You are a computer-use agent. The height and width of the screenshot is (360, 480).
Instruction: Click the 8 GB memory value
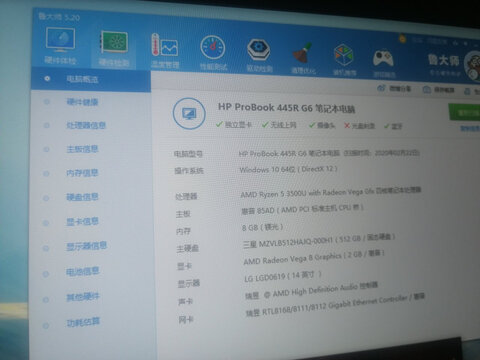tap(262, 227)
